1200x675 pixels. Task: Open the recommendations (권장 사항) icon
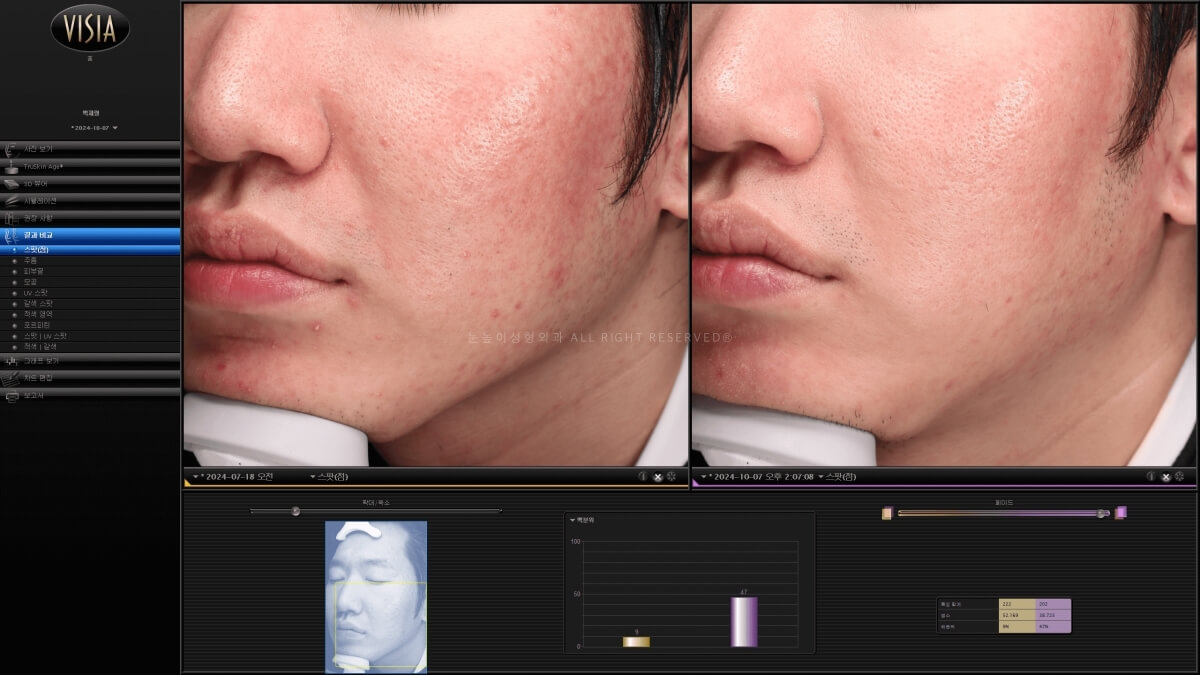click(x=12, y=217)
